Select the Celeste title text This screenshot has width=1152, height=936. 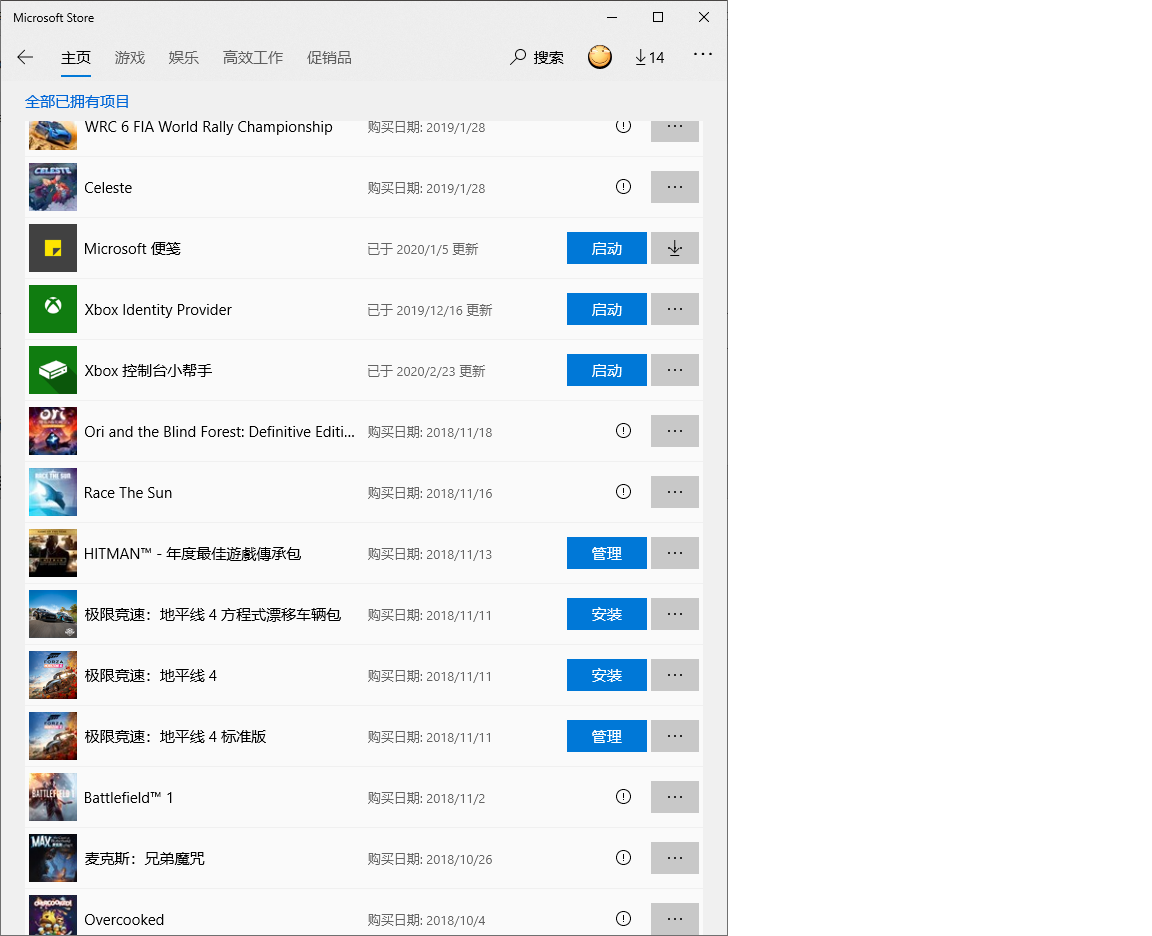pos(108,188)
